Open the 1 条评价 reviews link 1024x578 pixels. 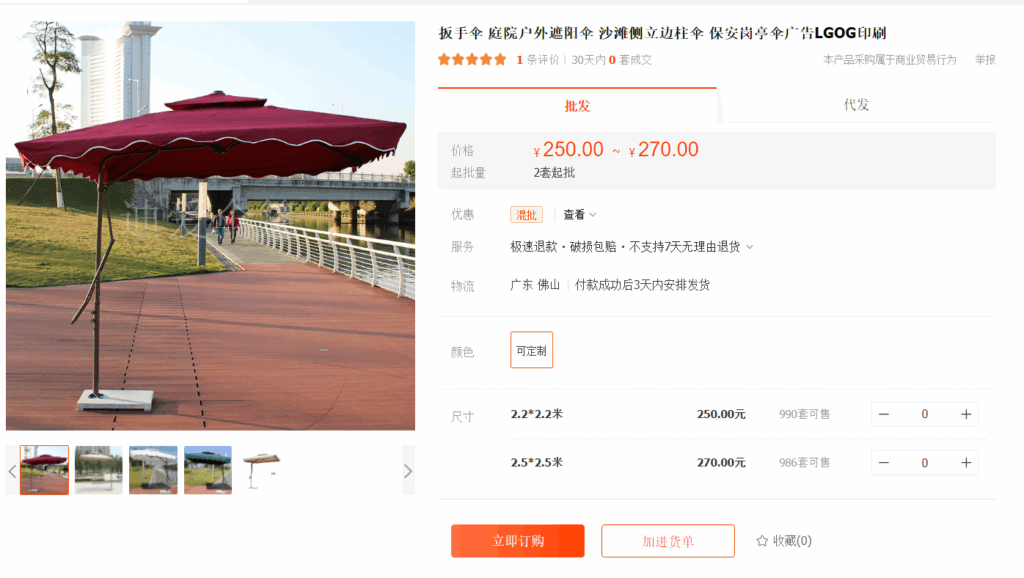[538, 59]
